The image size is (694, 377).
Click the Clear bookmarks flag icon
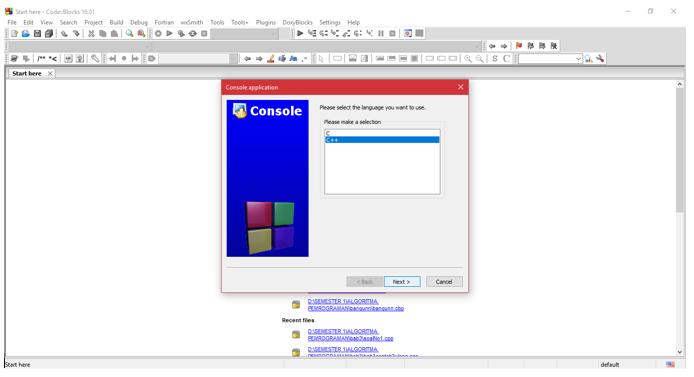coord(553,46)
